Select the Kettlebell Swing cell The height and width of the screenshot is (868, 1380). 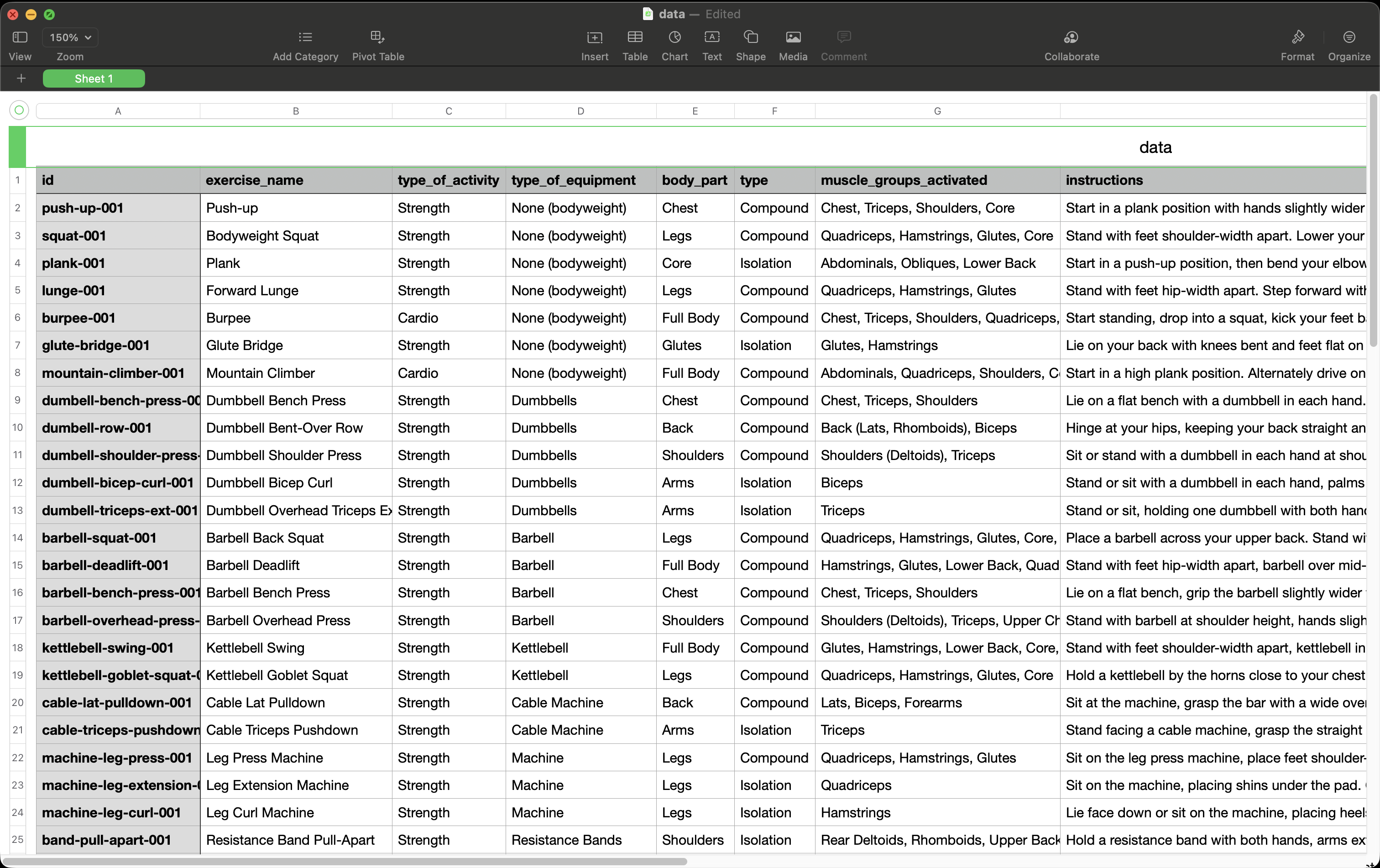(296, 648)
